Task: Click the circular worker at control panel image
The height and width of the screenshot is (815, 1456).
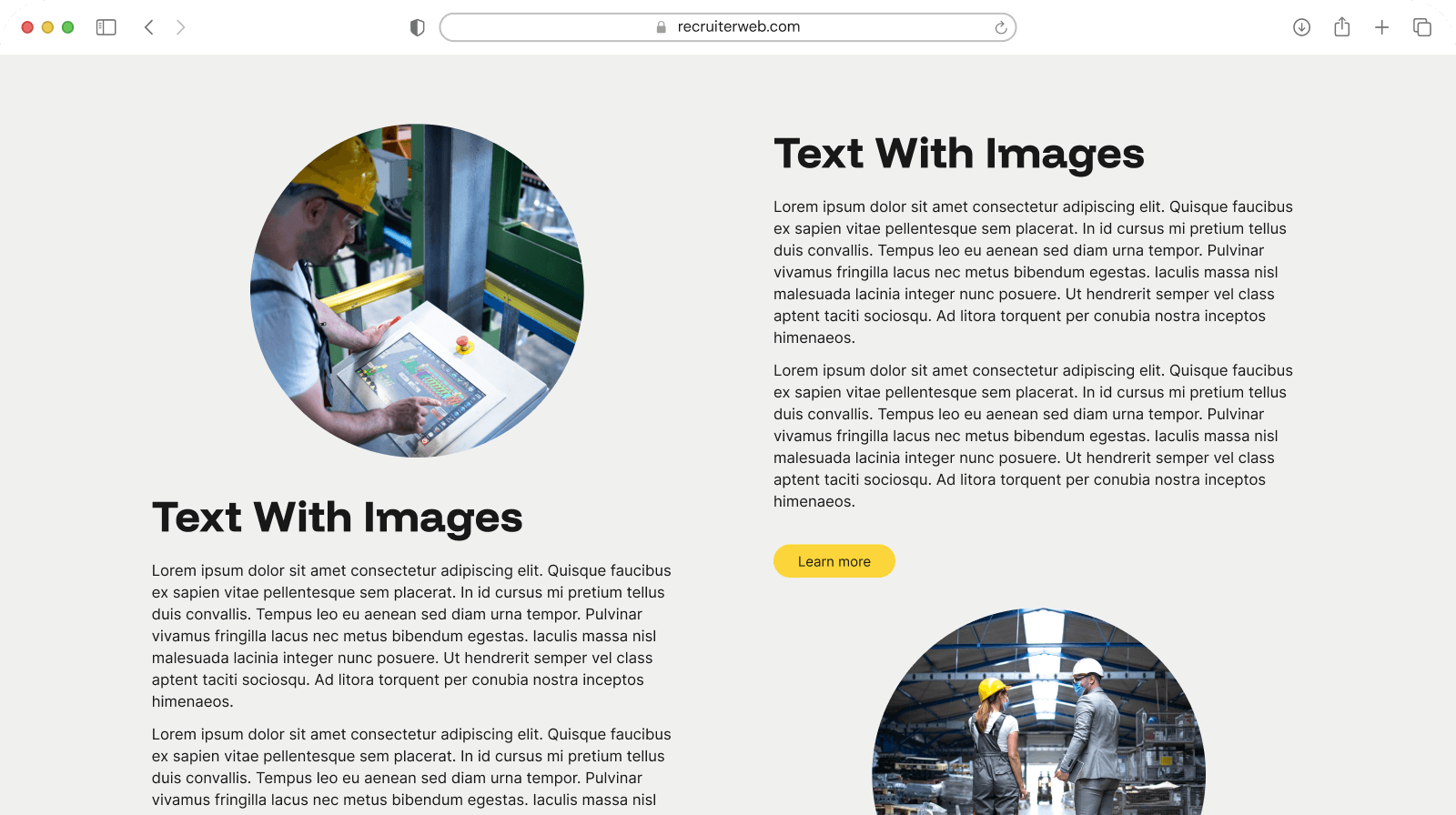Action: click(417, 291)
